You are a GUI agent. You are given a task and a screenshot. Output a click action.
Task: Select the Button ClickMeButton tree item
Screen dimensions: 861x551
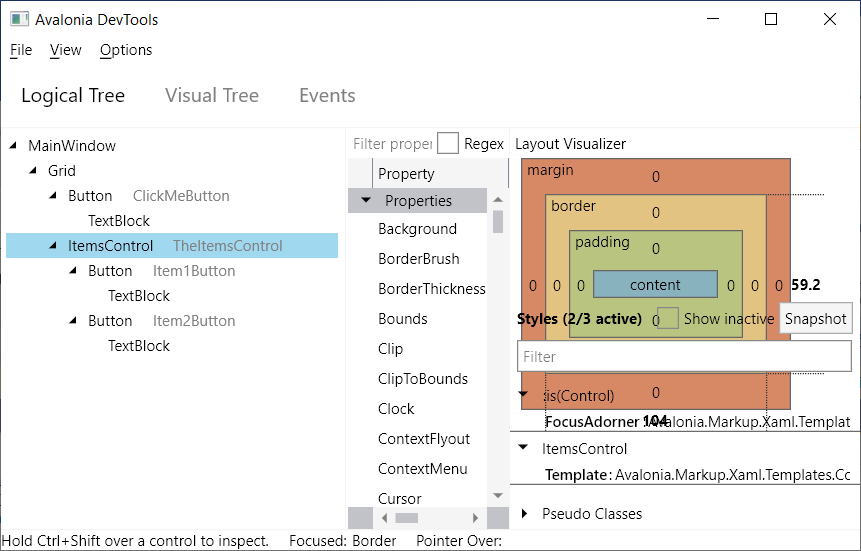[x=148, y=196]
